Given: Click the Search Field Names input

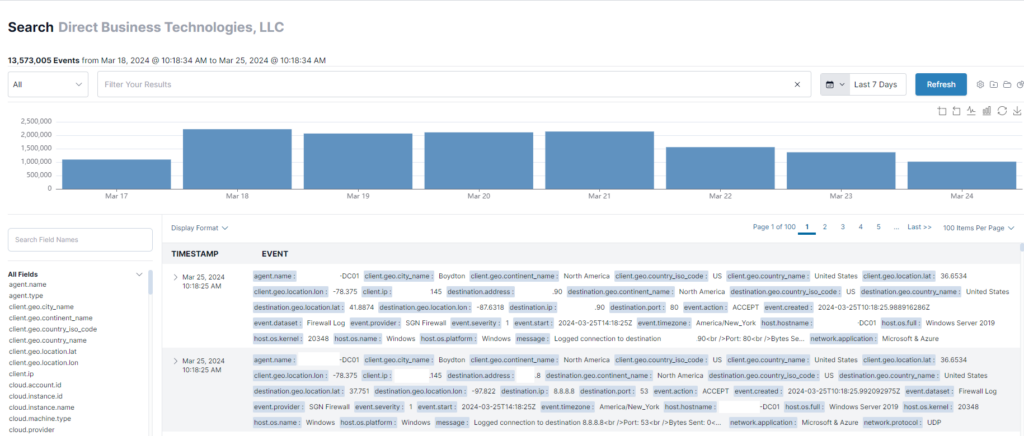Looking at the screenshot, I should pos(78,240).
